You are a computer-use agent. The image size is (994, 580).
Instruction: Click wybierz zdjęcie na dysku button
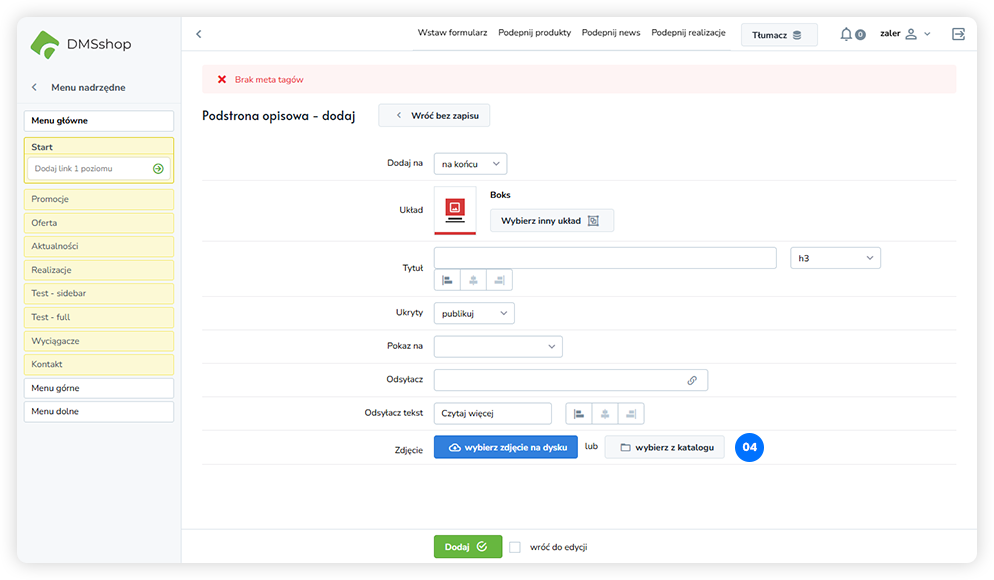click(x=506, y=447)
